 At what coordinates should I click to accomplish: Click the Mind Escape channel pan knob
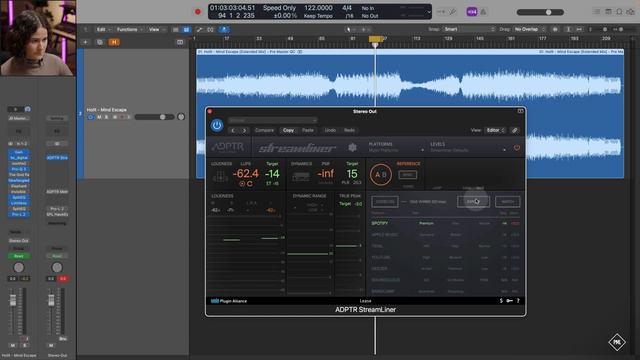(x=19, y=268)
